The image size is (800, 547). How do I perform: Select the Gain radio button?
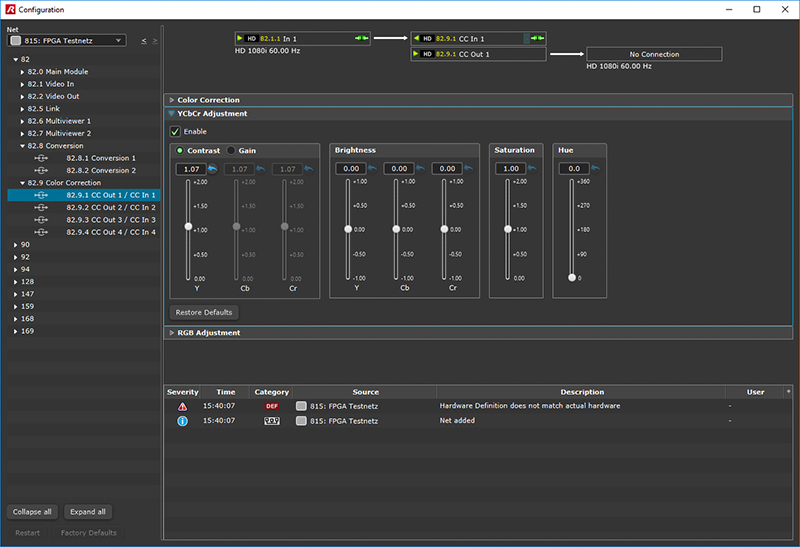231,151
